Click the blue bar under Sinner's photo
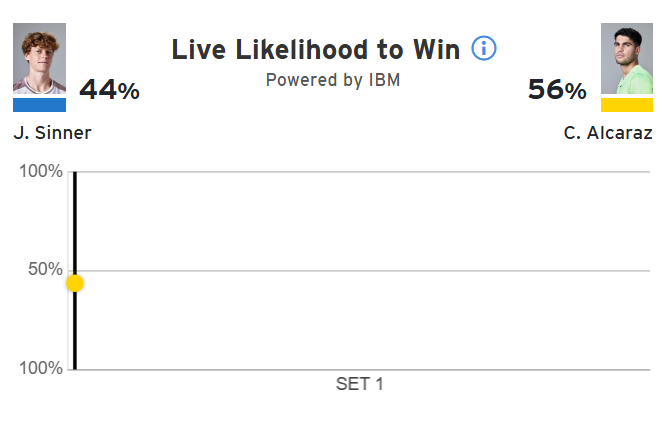This screenshot has height=428, width=662. pyautogui.click(x=40, y=105)
